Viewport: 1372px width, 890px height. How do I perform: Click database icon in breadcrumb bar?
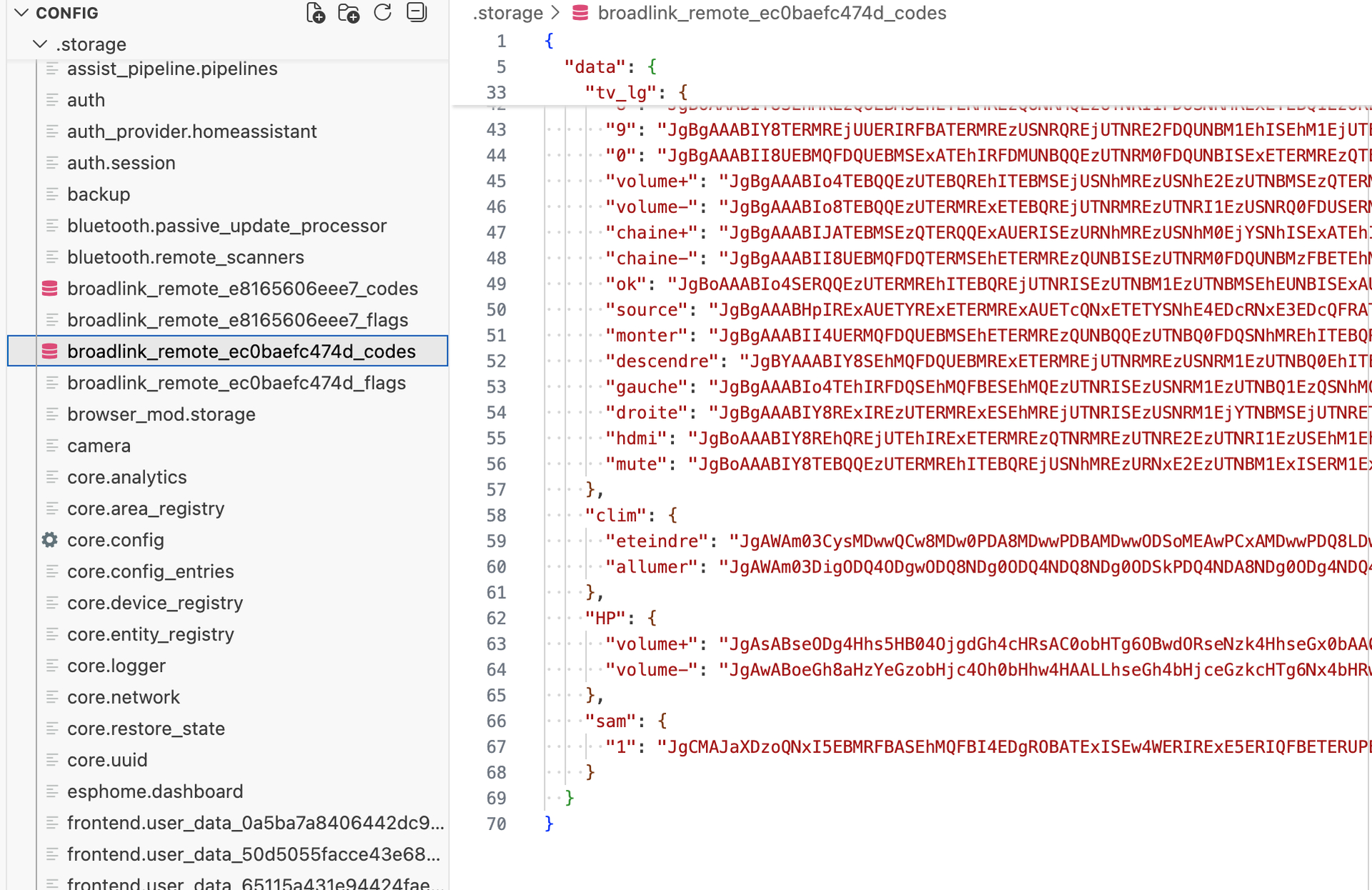pyautogui.click(x=580, y=13)
